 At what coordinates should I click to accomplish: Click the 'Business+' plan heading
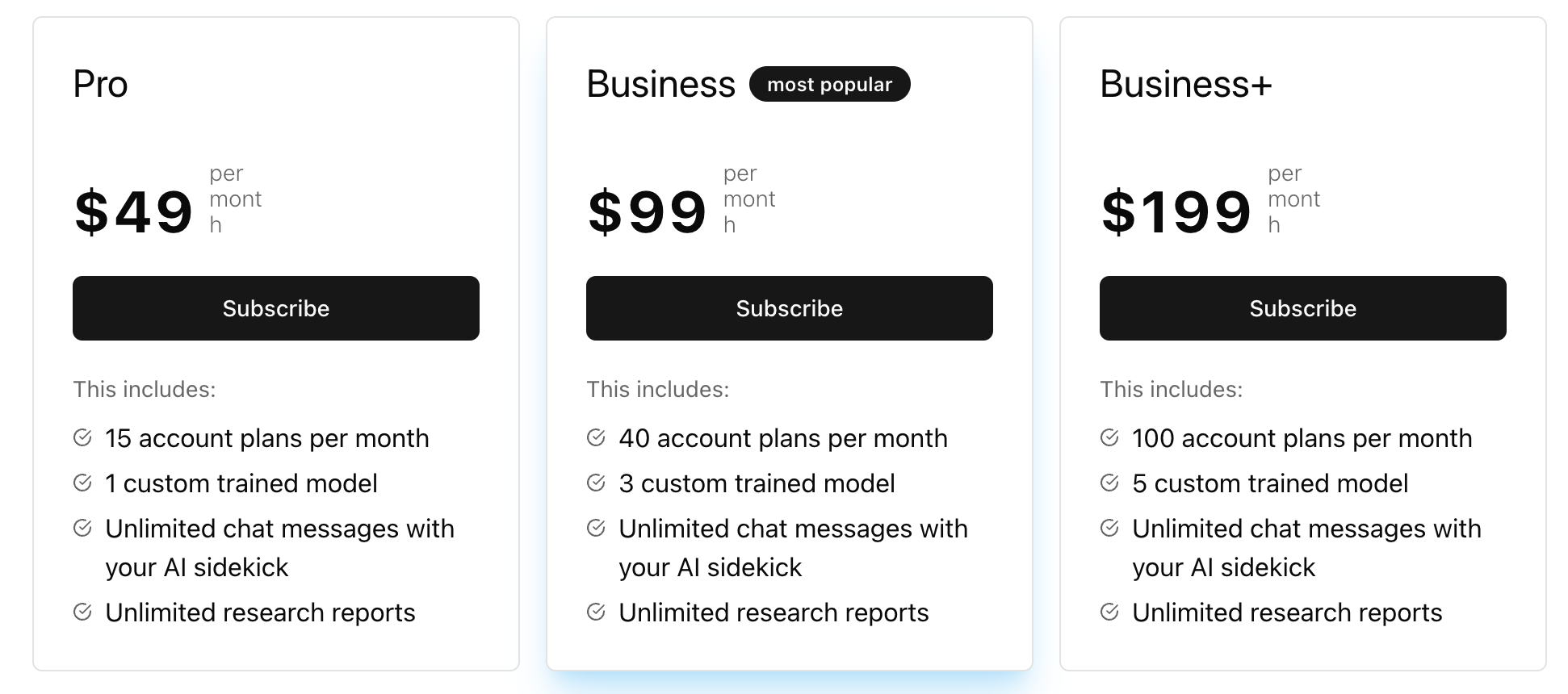click(1185, 84)
